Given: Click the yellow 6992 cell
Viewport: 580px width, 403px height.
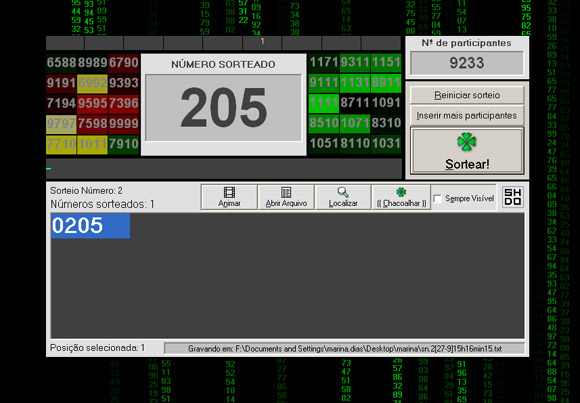Looking at the screenshot, I should pos(92,83).
